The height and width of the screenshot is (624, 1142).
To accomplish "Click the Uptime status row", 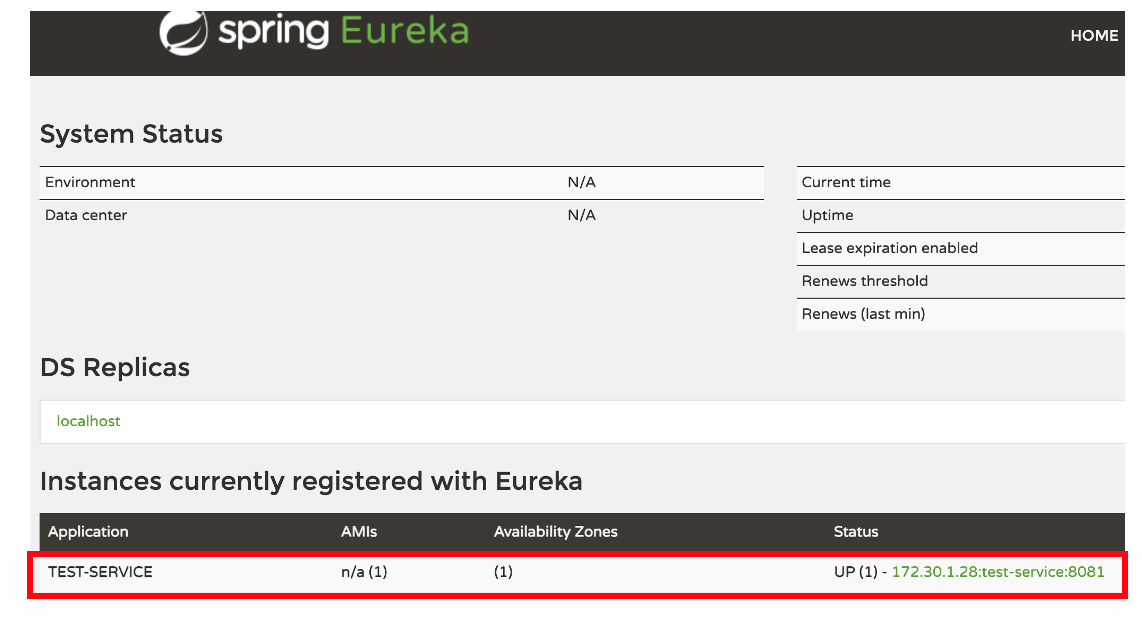I will coord(825,215).
